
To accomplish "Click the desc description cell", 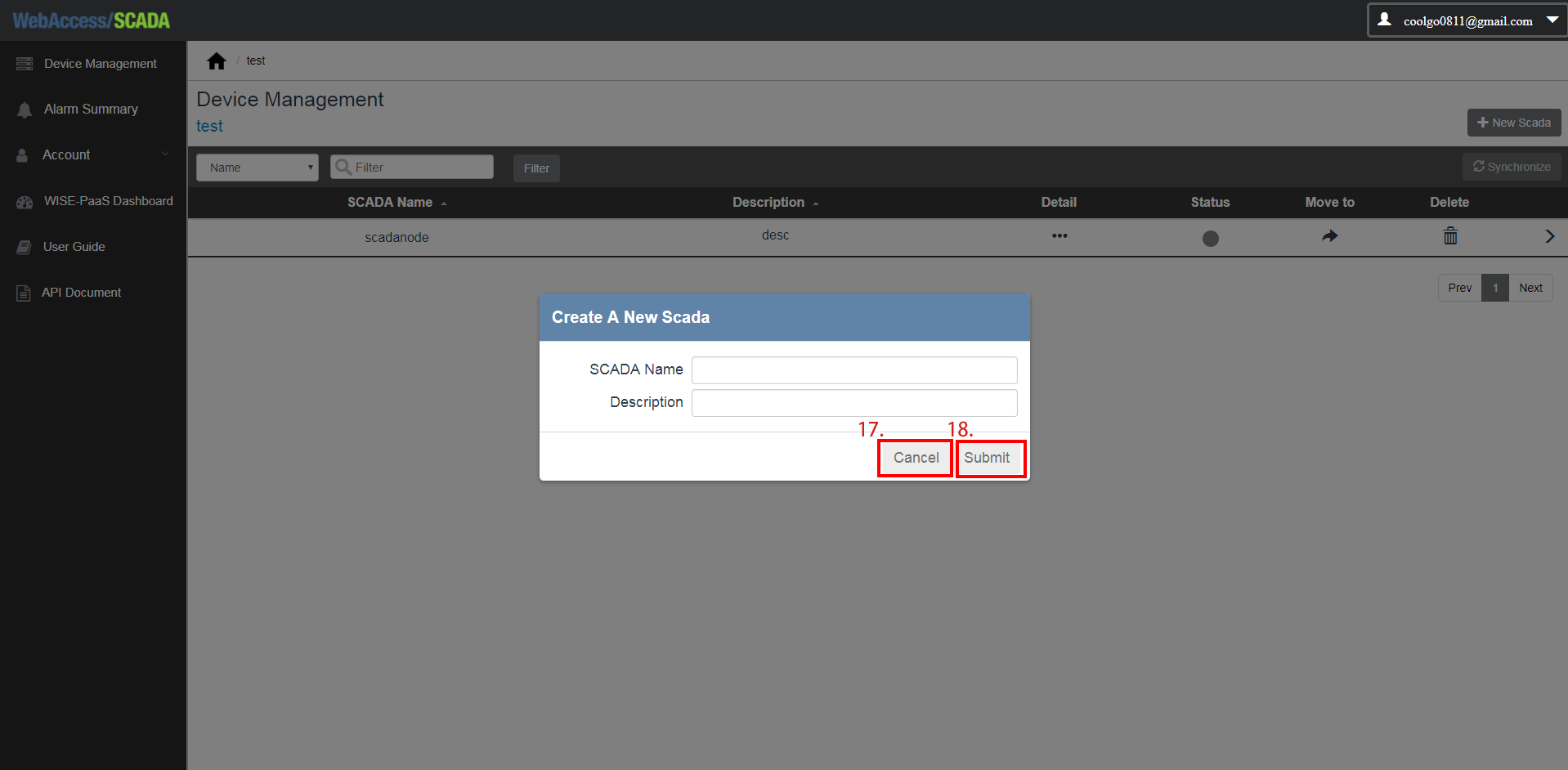I will tap(775, 235).
